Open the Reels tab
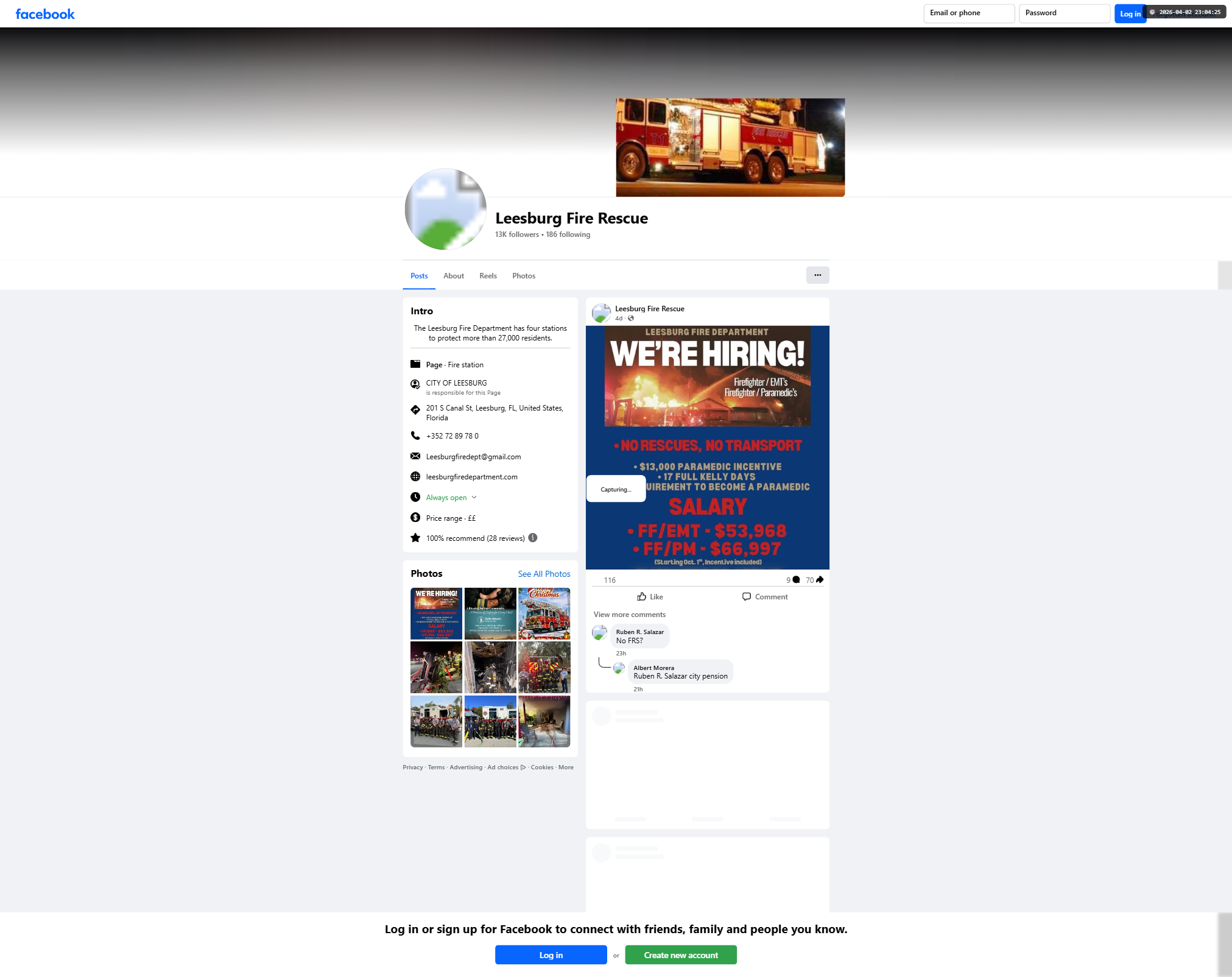The image size is (1232, 977). 488,276
